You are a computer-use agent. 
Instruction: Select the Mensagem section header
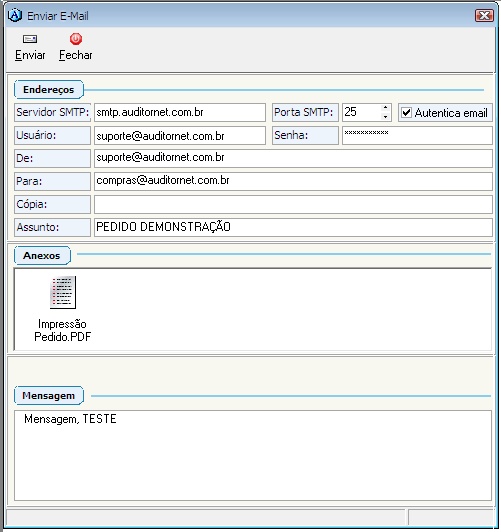(49, 396)
